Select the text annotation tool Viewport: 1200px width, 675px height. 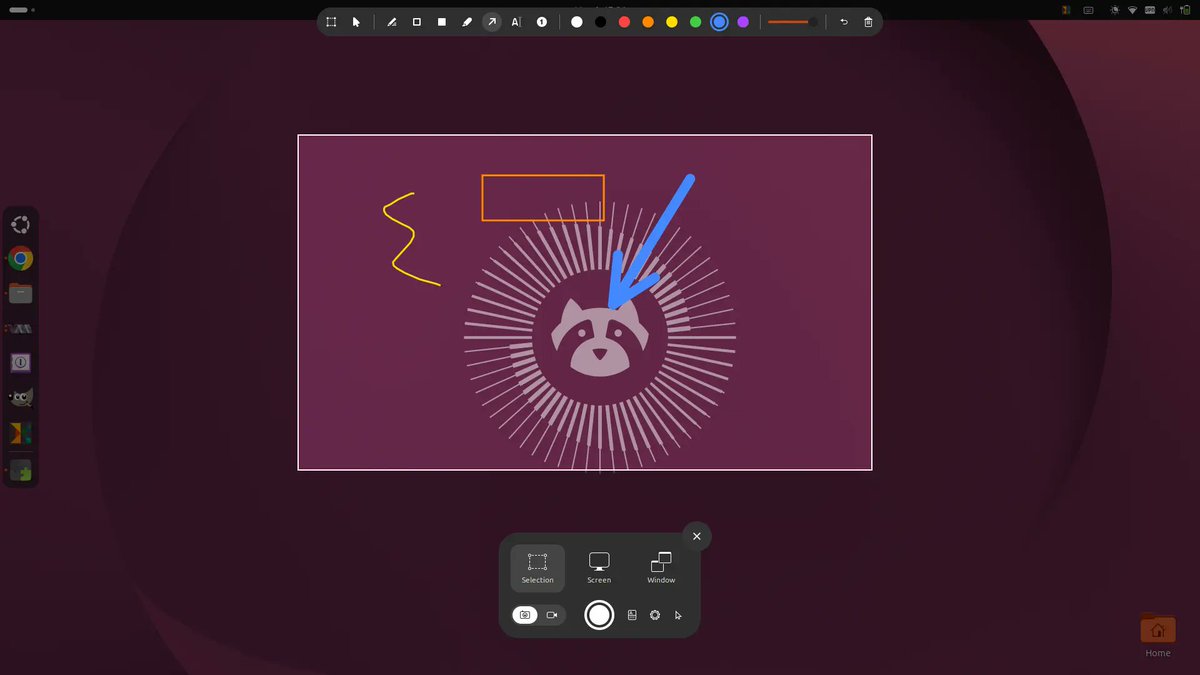(516, 21)
